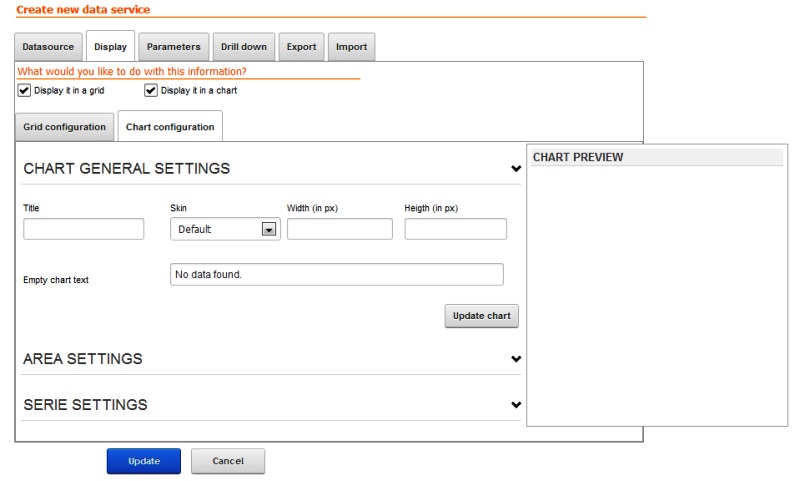
Task: Go to the Export tab
Action: point(301,47)
